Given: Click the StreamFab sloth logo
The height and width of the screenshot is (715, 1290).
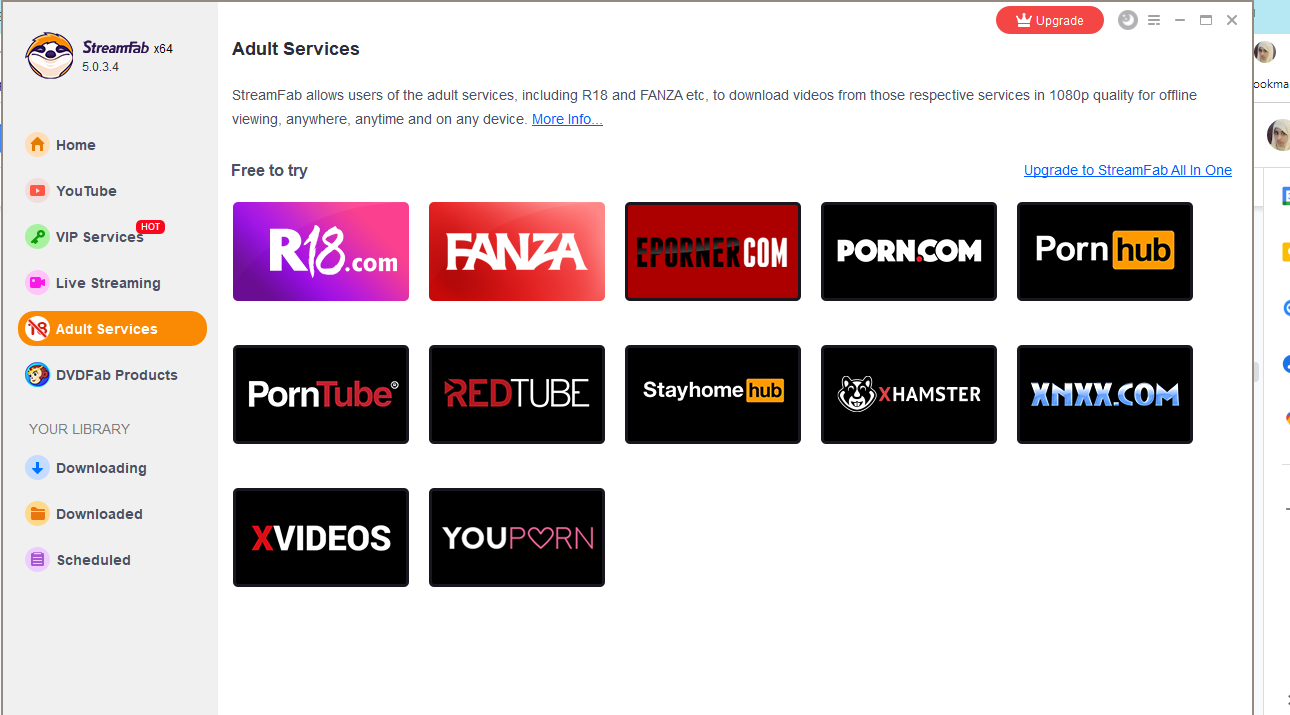Looking at the screenshot, I should pos(49,56).
